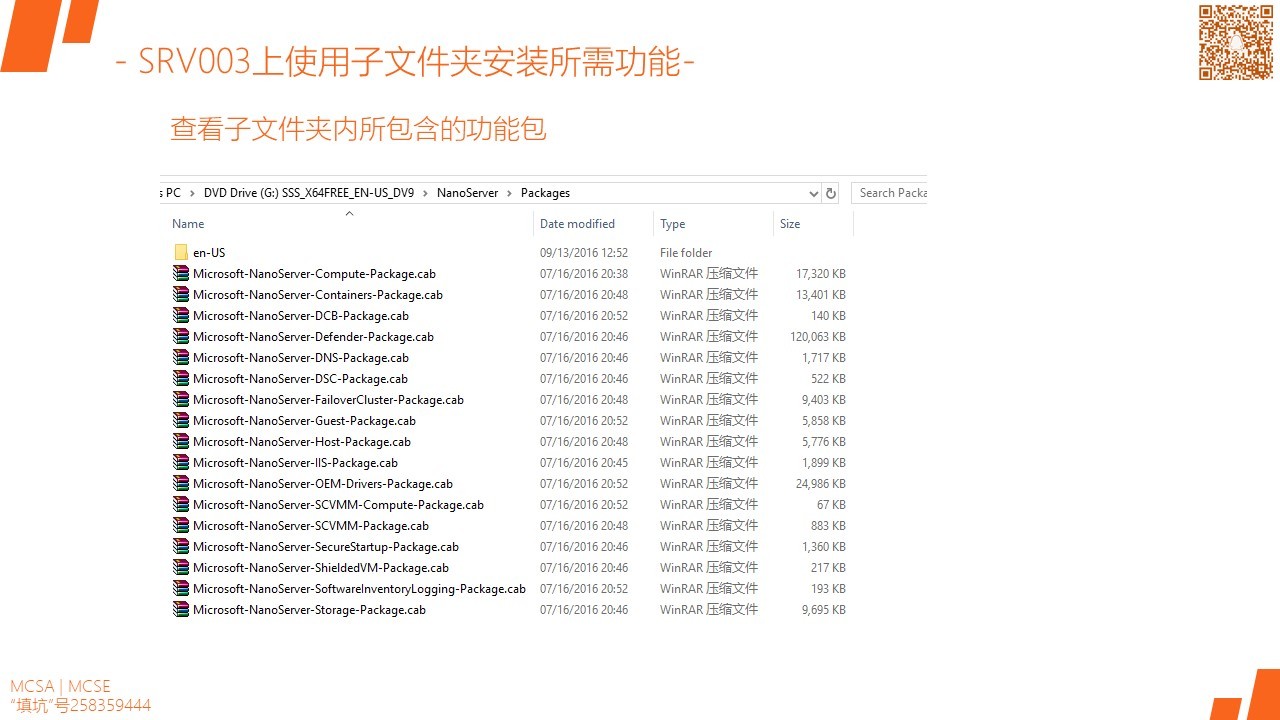Click the SoftwareInventoryLogging-Package.cab WinRAR icon

[x=181, y=588]
